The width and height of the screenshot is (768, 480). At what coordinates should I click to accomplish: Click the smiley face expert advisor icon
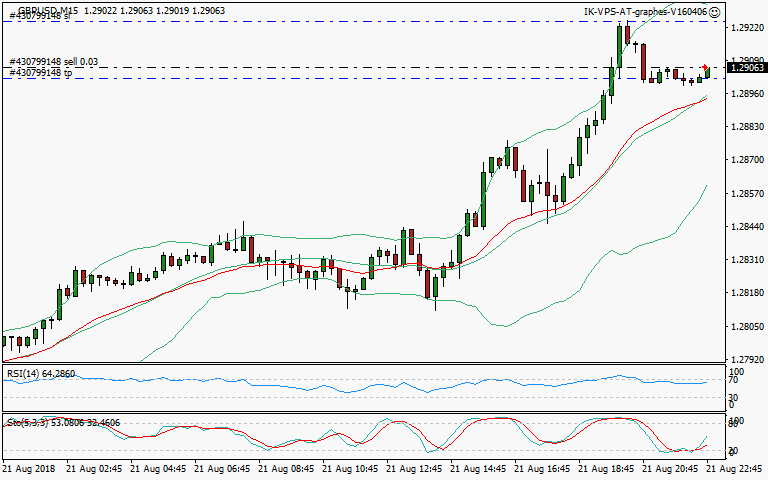[x=715, y=12]
